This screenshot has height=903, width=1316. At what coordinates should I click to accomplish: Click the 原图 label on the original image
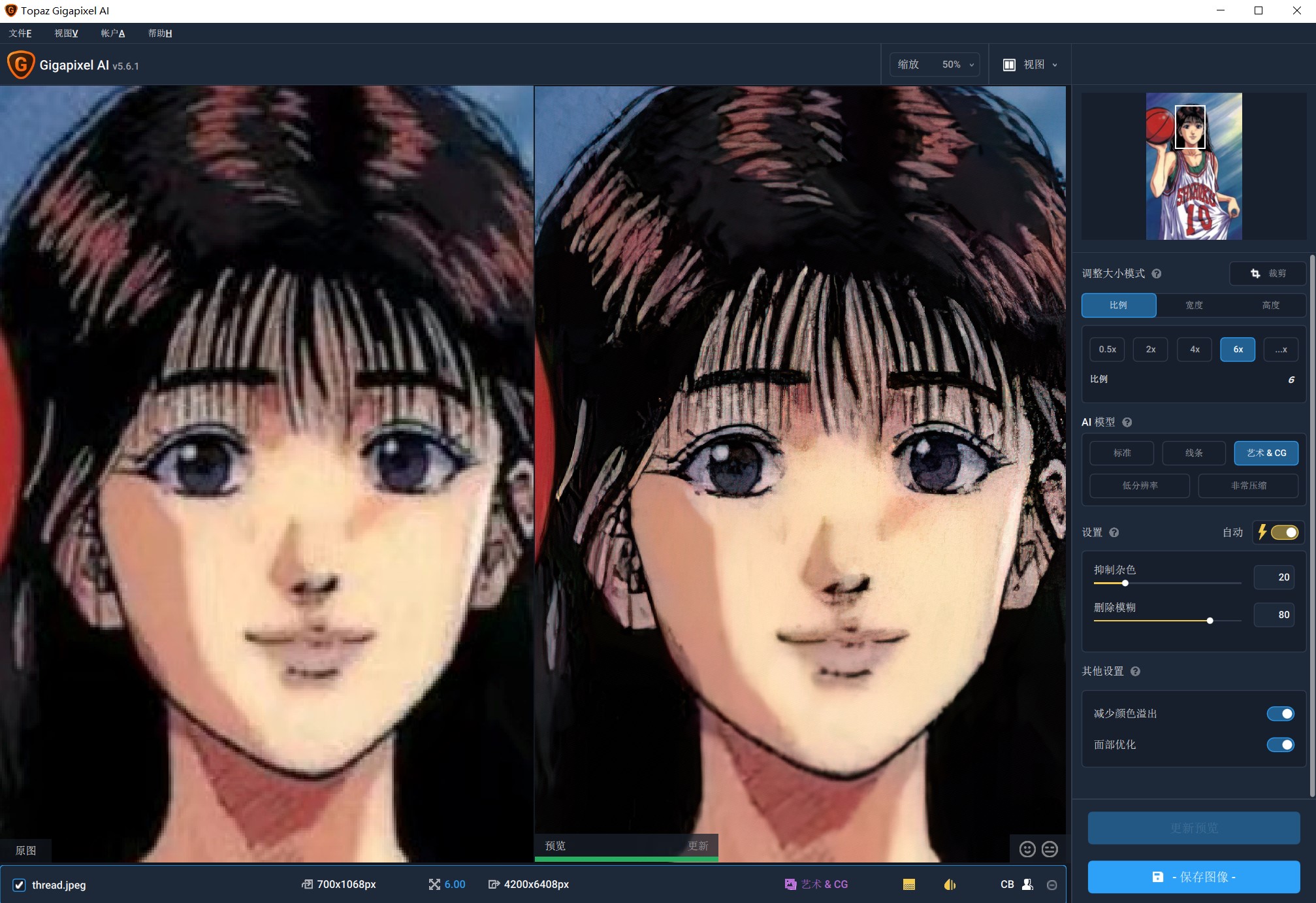coord(26,850)
